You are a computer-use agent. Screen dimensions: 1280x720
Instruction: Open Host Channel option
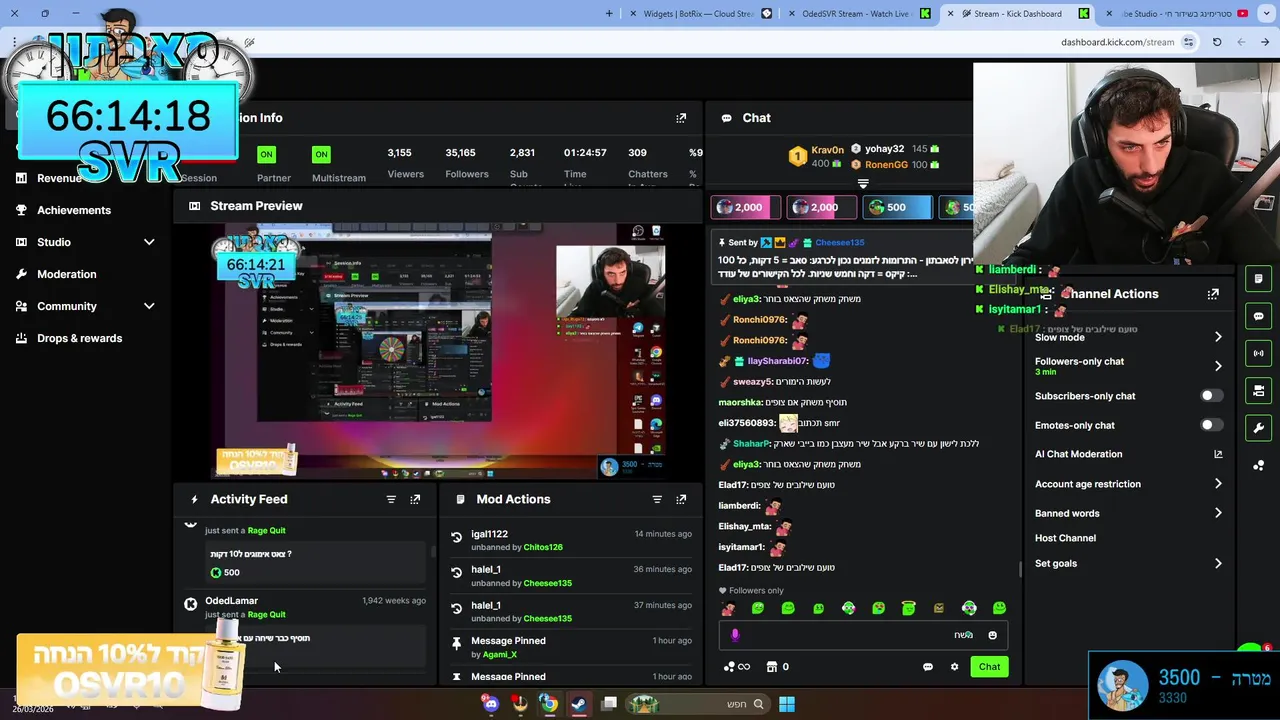(x=1065, y=538)
